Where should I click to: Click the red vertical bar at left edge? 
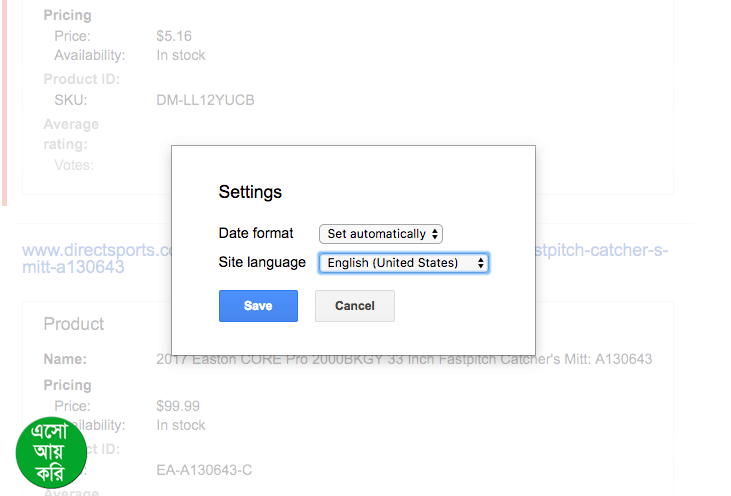[5, 100]
